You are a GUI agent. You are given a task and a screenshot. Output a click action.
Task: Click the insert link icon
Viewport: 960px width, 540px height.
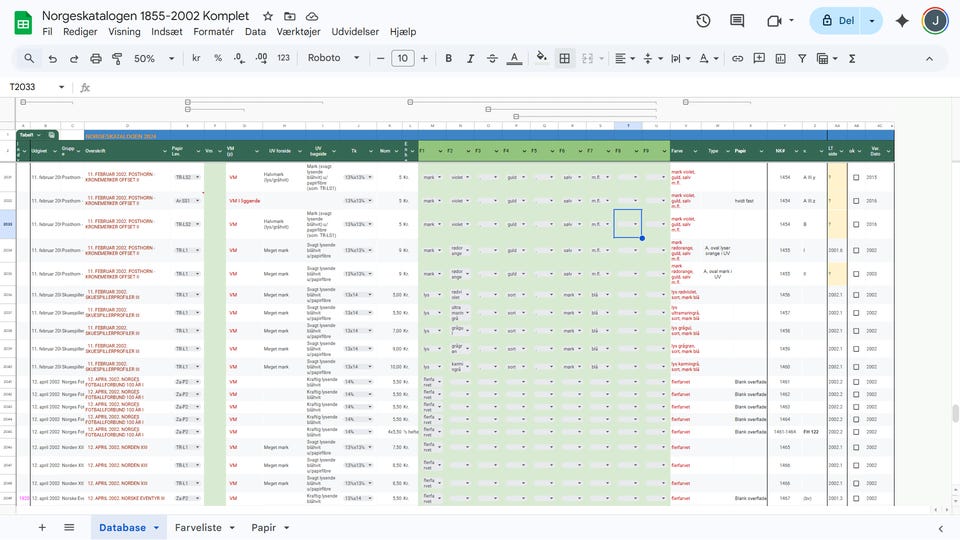pyautogui.click(x=737, y=58)
